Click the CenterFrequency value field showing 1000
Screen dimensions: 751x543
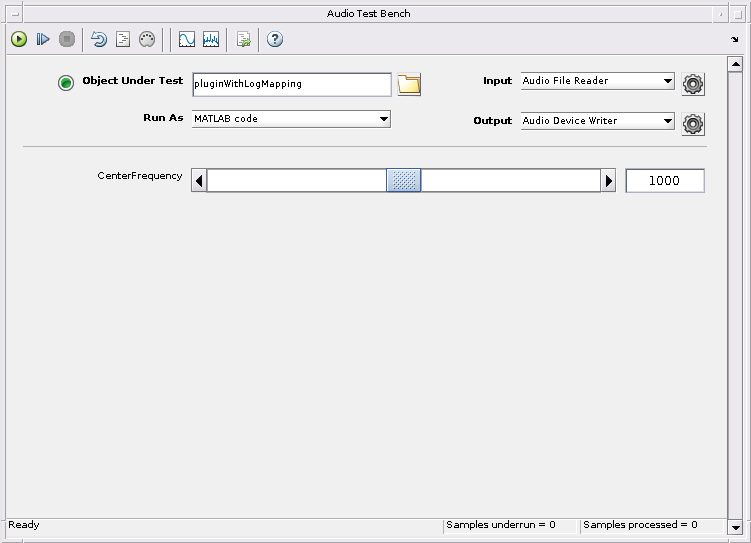pyautogui.click(x=665, y=181)
